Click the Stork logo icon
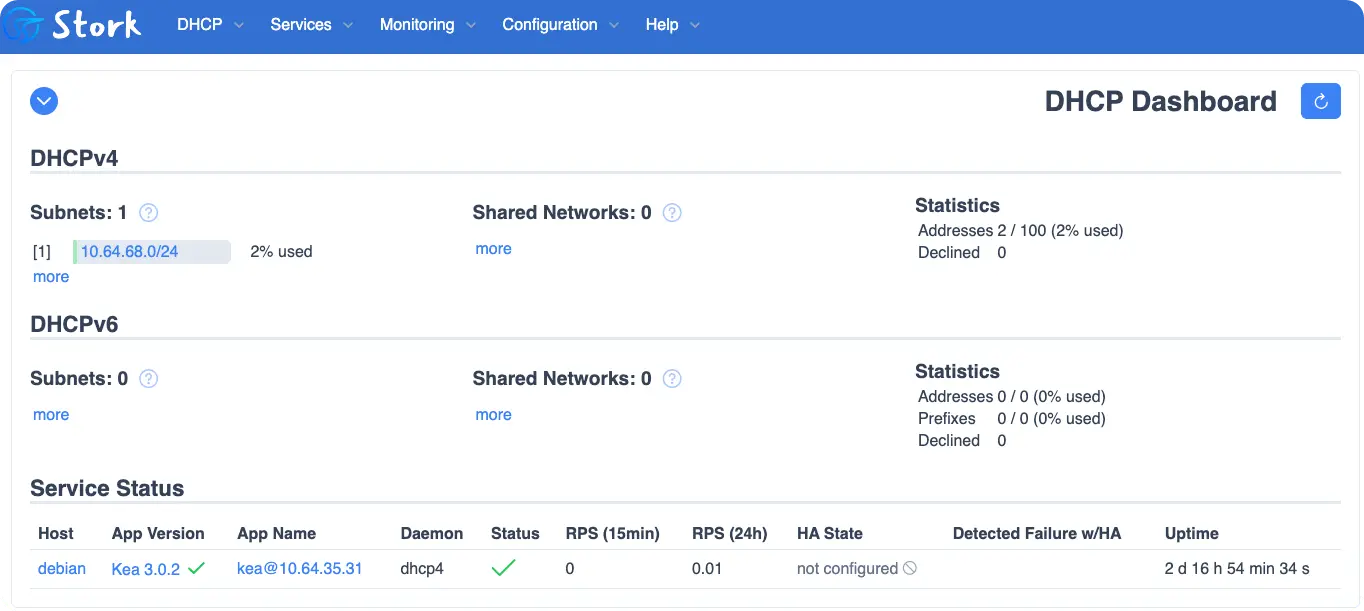Image resolution: width=1364 pixels, height=611 pixels. pos(22,25)
